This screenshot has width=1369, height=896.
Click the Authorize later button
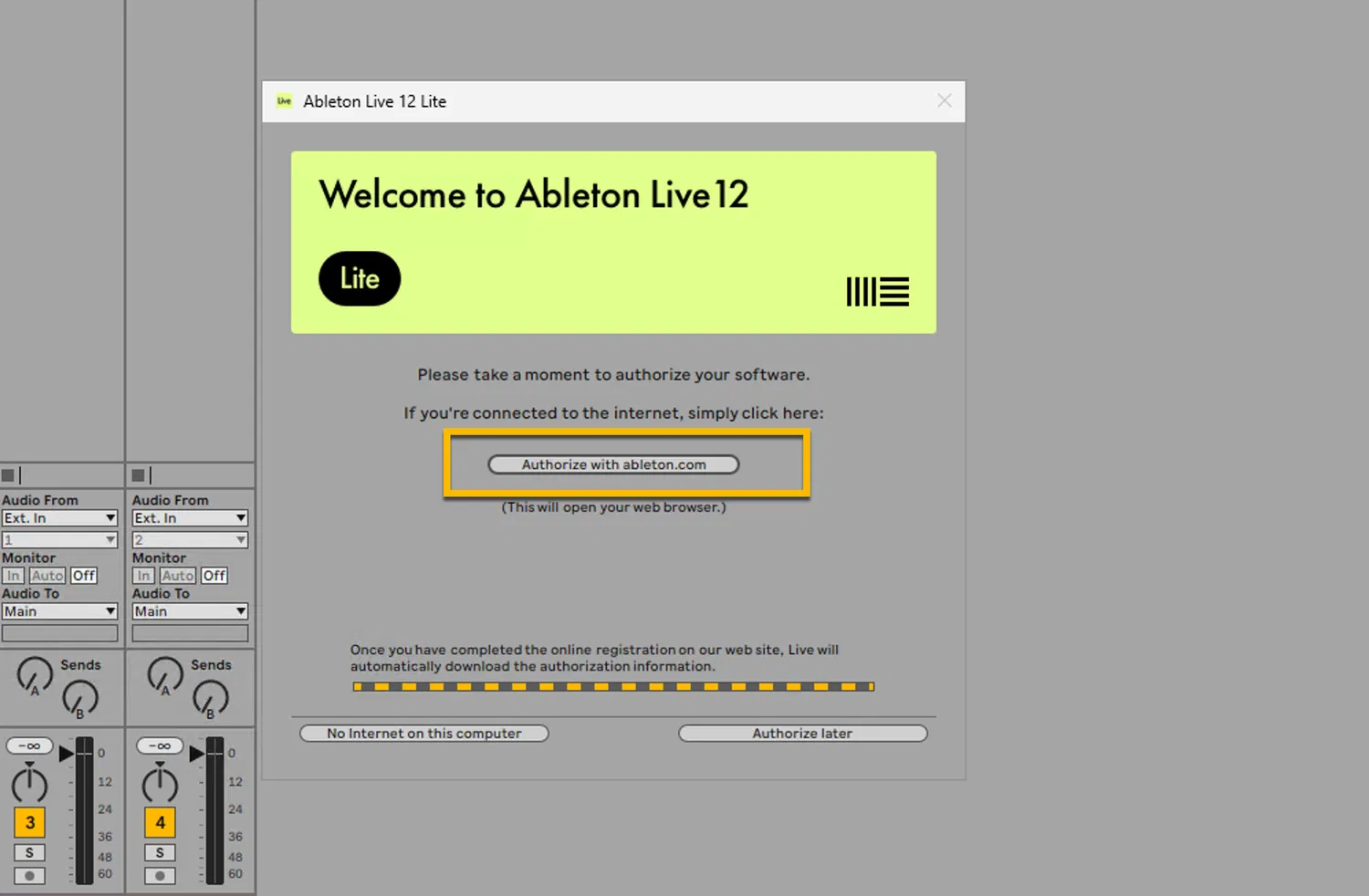tap(802, 734)
